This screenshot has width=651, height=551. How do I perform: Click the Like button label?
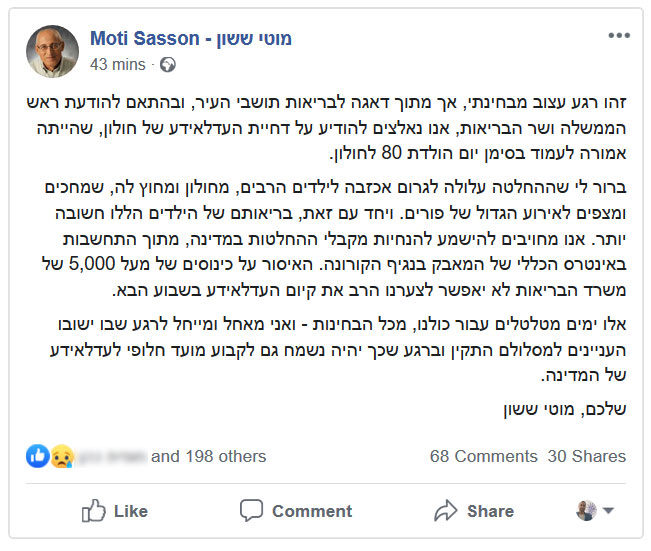pyautogui.click(x=131, y=511)
